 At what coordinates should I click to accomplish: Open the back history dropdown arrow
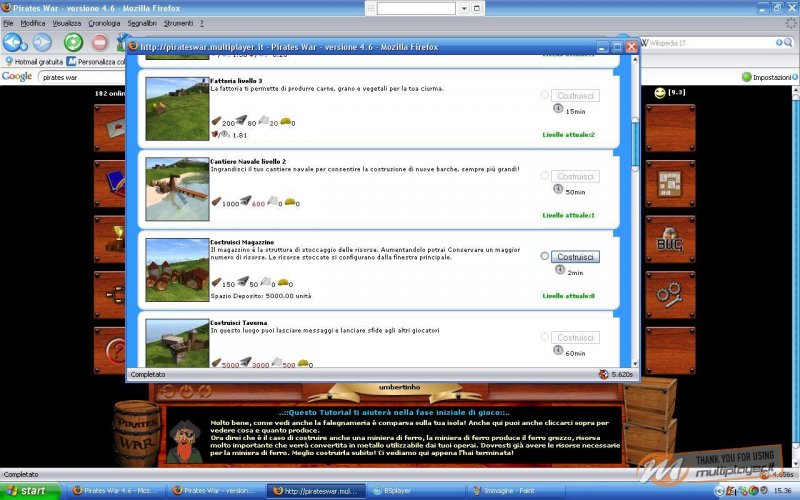[x=24, y=46]
